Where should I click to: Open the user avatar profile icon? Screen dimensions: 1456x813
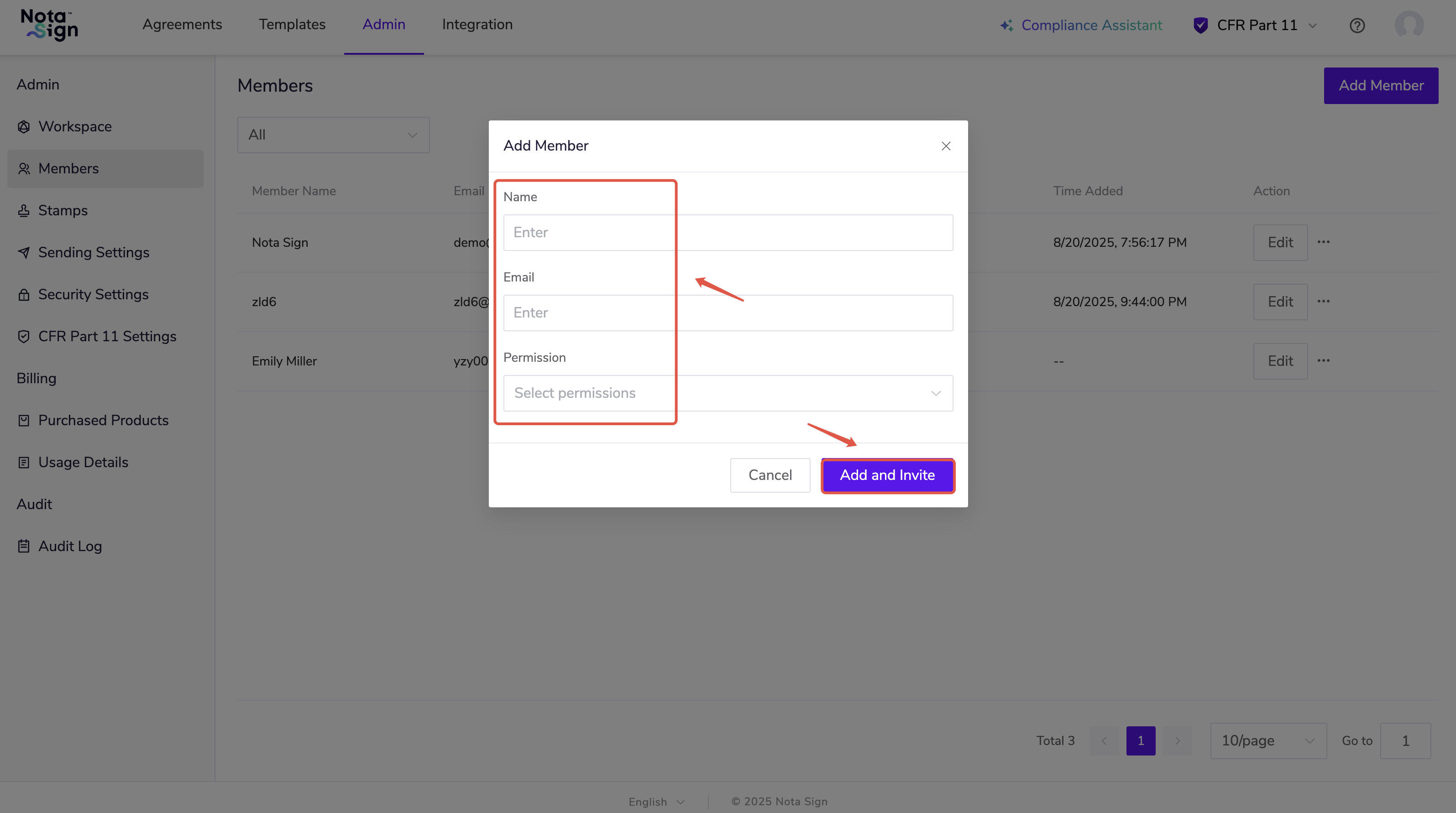click(1408, 25)
